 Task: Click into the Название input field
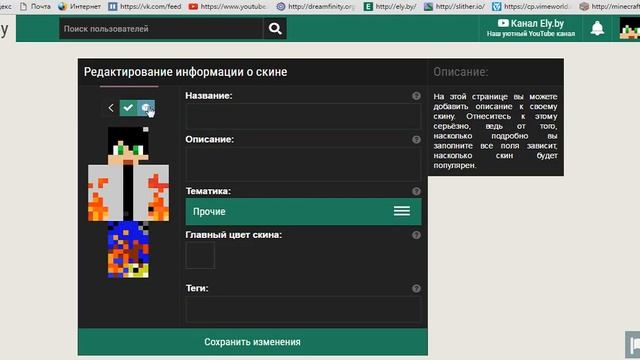[x=303, y=117]
